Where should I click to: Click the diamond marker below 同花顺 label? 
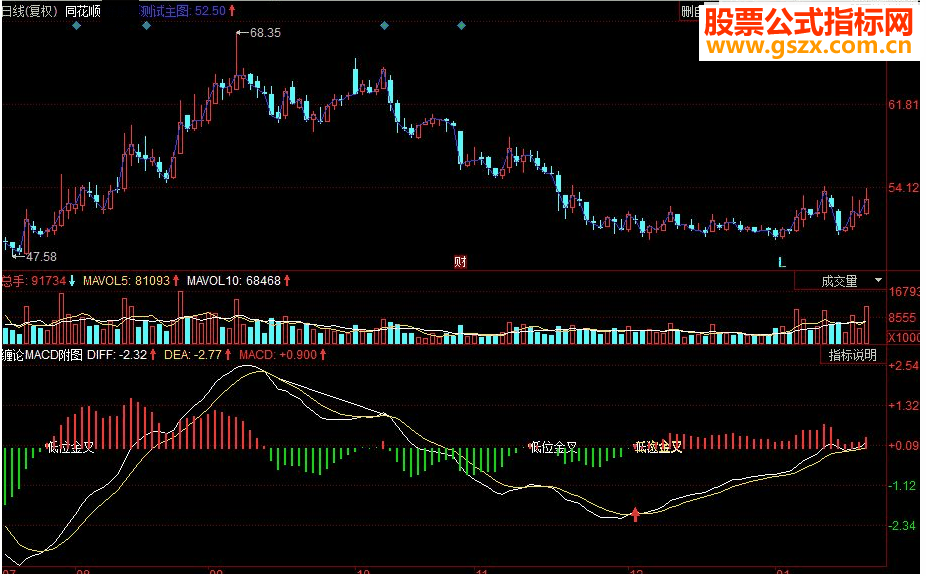click(76, 25)
